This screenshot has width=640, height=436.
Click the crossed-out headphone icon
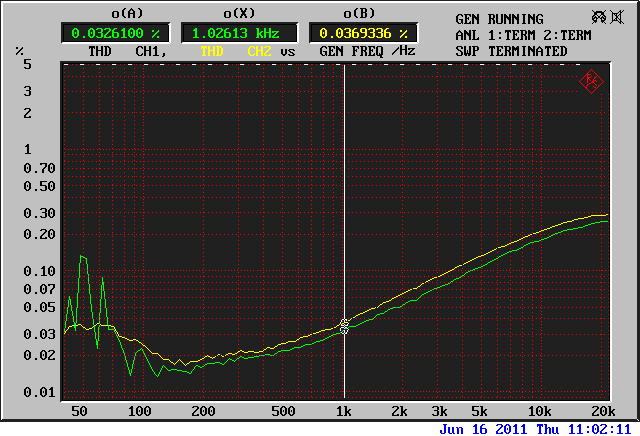click(x=599, y=17)
